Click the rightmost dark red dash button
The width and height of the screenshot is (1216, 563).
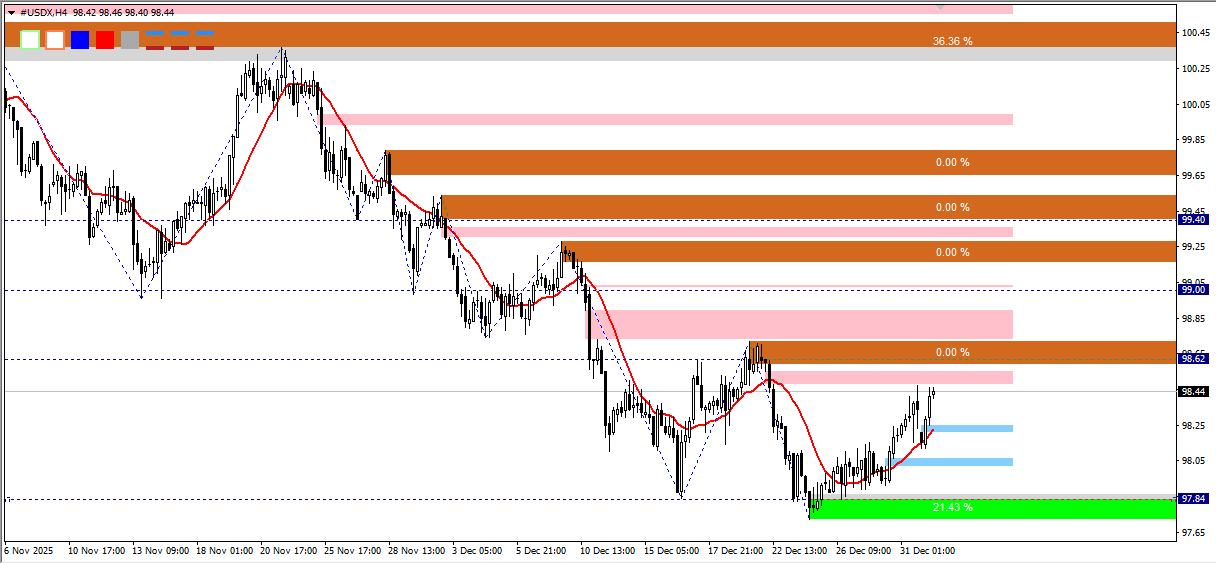coord(204,46)
